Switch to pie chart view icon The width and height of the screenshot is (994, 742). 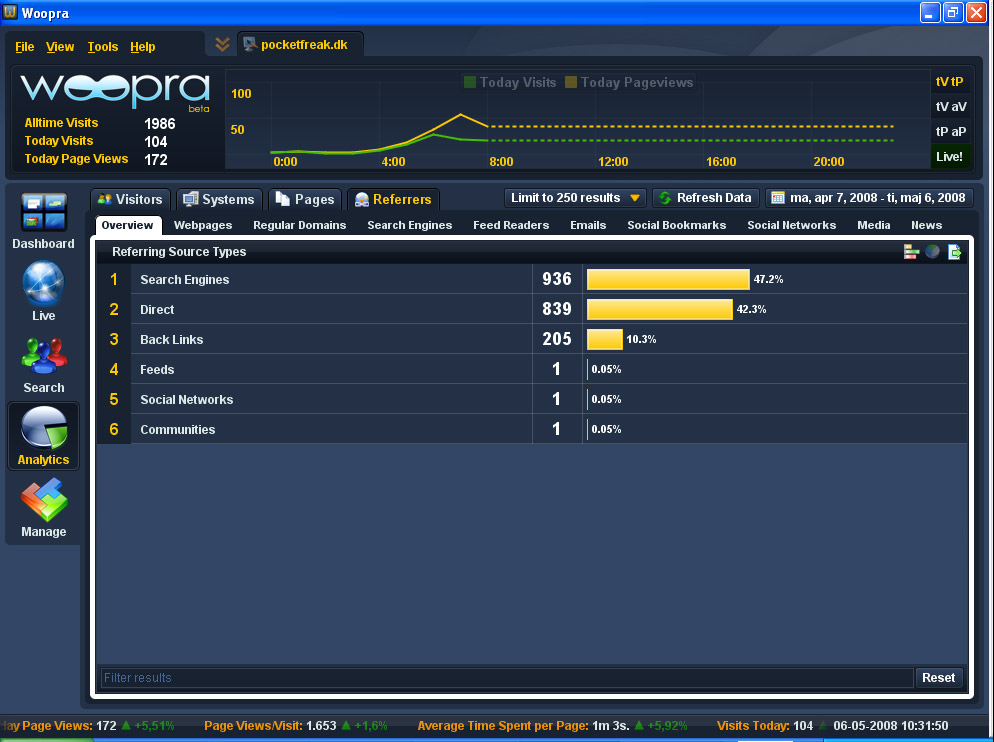point(932,252)
